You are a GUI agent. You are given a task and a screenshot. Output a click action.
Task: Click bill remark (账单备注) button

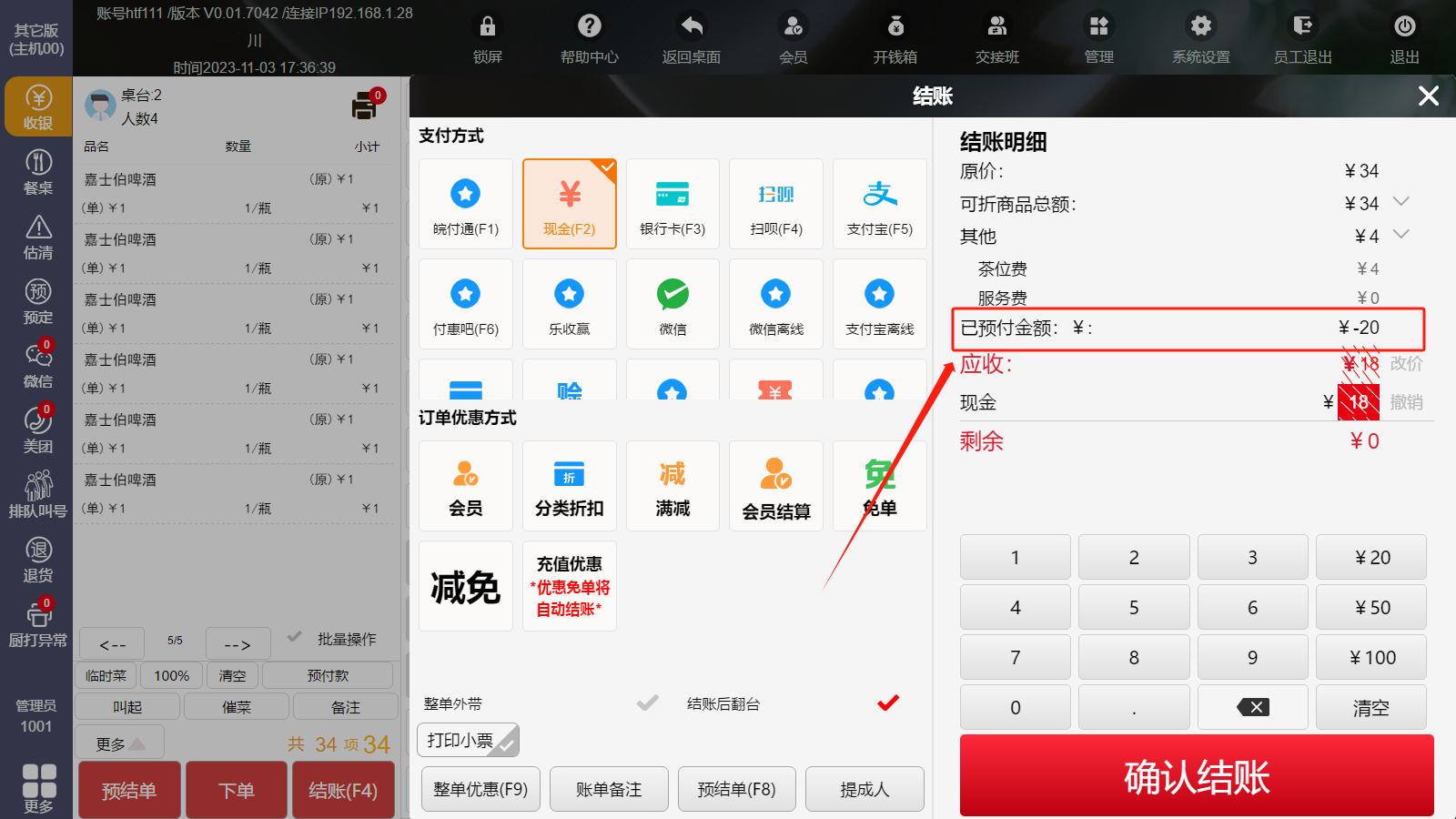pos(609,789)
